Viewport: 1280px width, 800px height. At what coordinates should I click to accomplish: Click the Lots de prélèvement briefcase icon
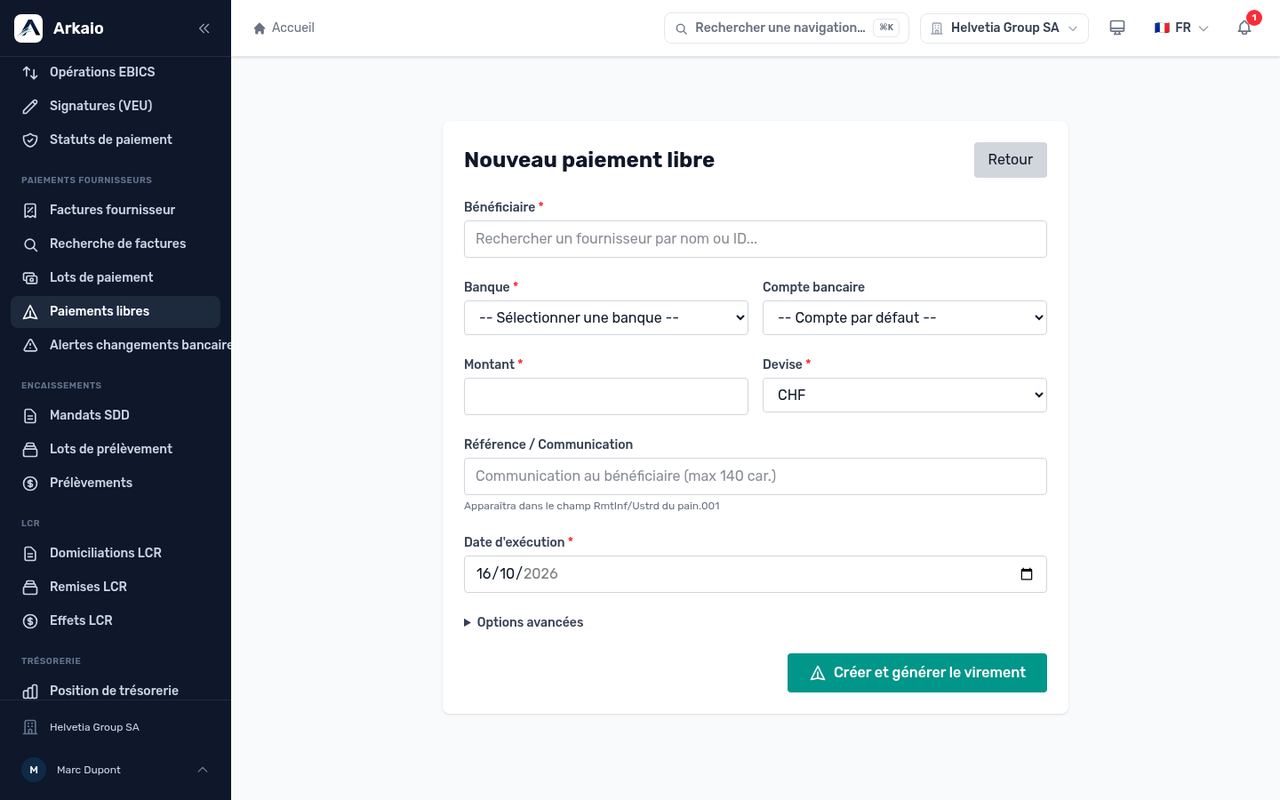(30, 450)
